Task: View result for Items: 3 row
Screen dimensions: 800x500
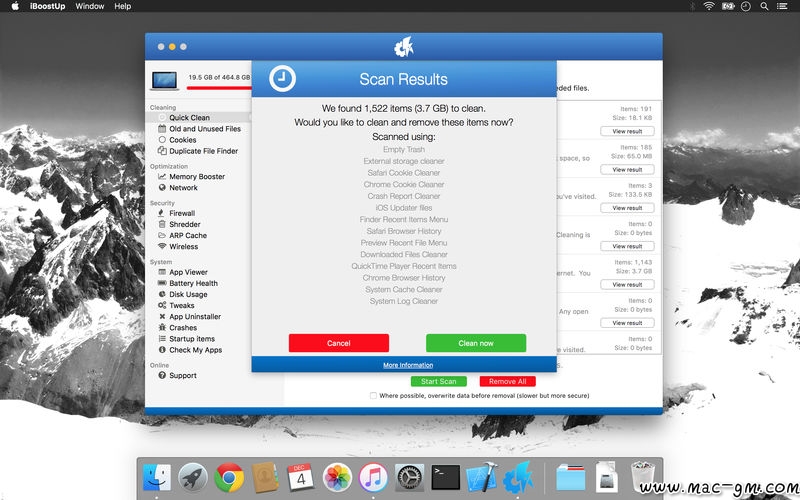Action: 627,208
